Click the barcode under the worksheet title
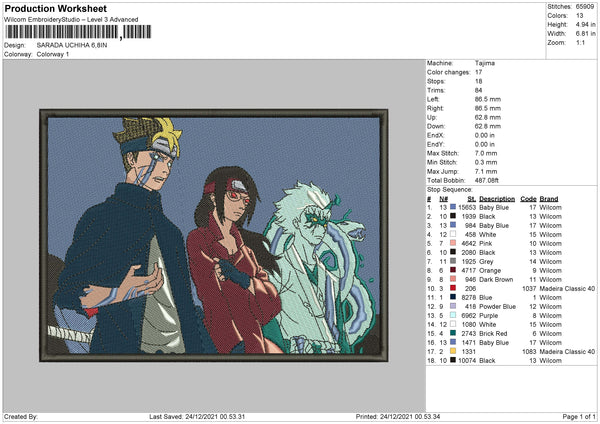 78,32
